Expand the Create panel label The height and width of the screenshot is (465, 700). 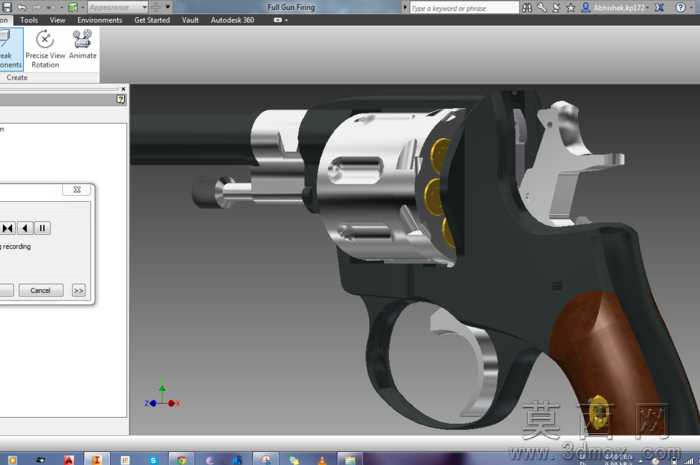click(x=17, y=77)
